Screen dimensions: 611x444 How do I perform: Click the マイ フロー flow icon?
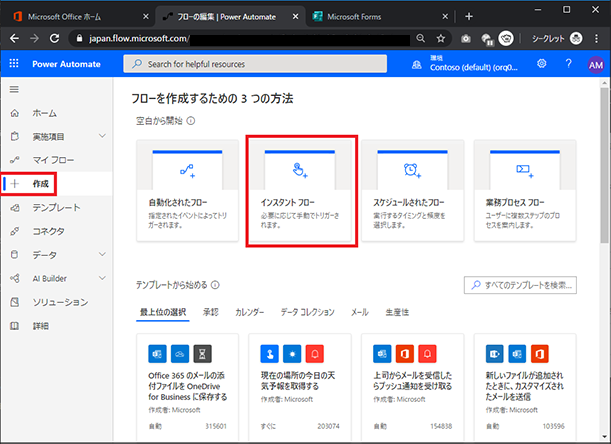14,160
